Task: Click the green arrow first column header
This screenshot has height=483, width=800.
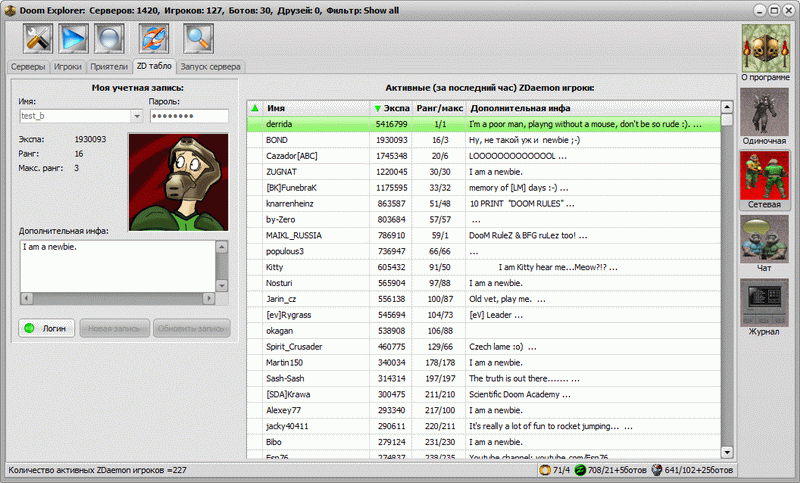Action: (255, 107)
